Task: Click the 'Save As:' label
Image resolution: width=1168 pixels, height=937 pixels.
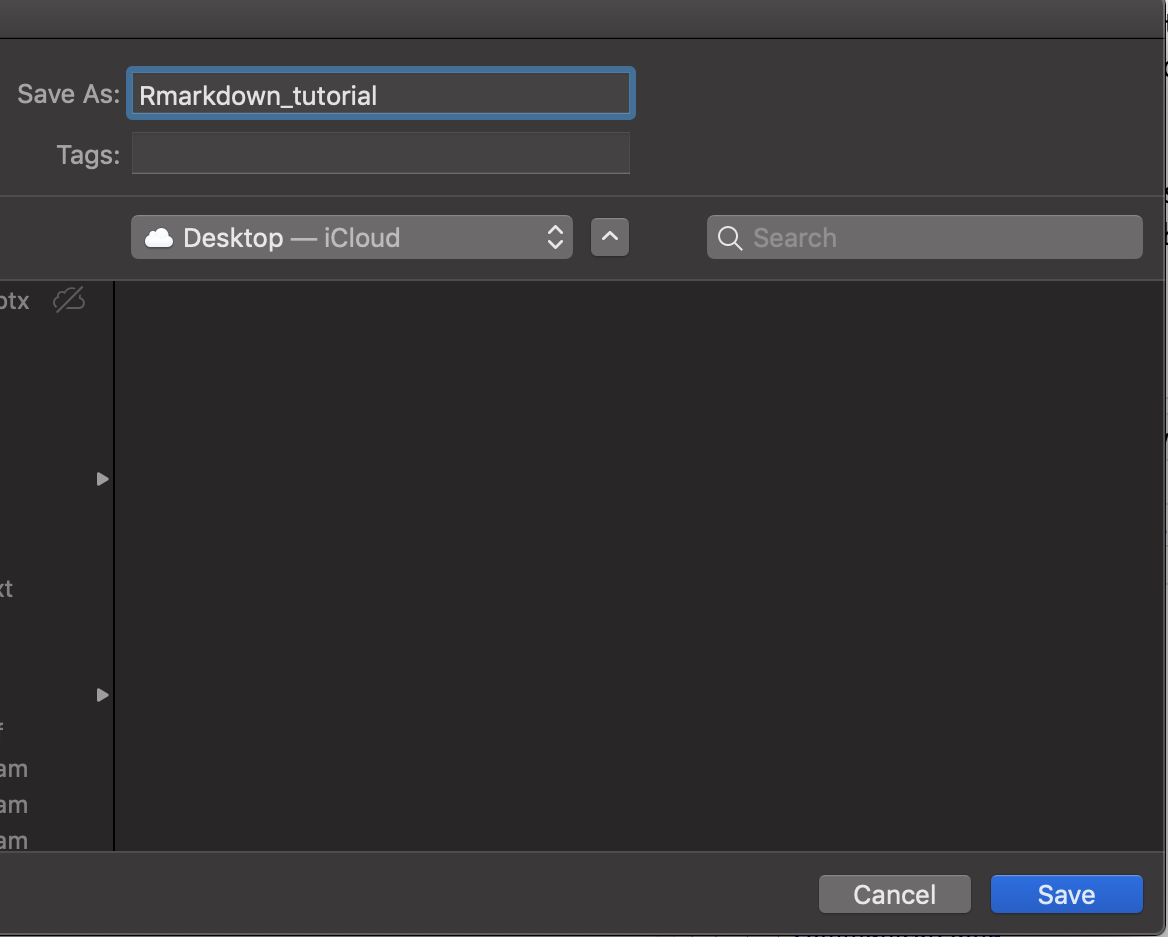Action: point(68,95)
